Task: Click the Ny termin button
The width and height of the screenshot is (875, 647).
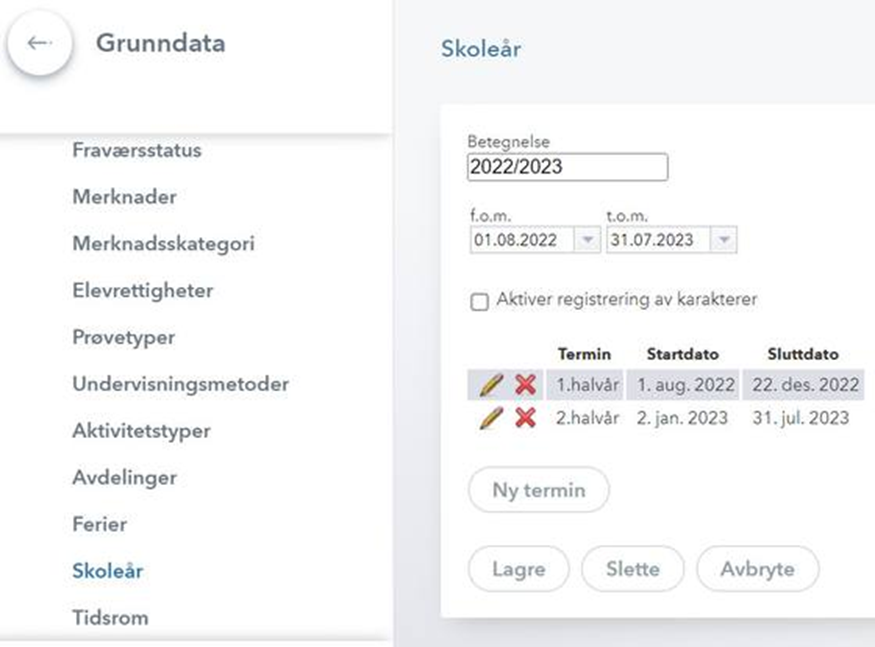Action: (x=538, y=491)
